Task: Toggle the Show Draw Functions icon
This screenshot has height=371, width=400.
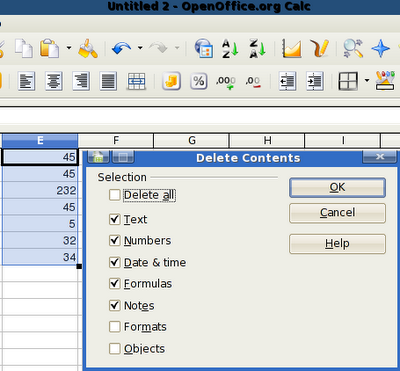Action: tap(319, 48)
